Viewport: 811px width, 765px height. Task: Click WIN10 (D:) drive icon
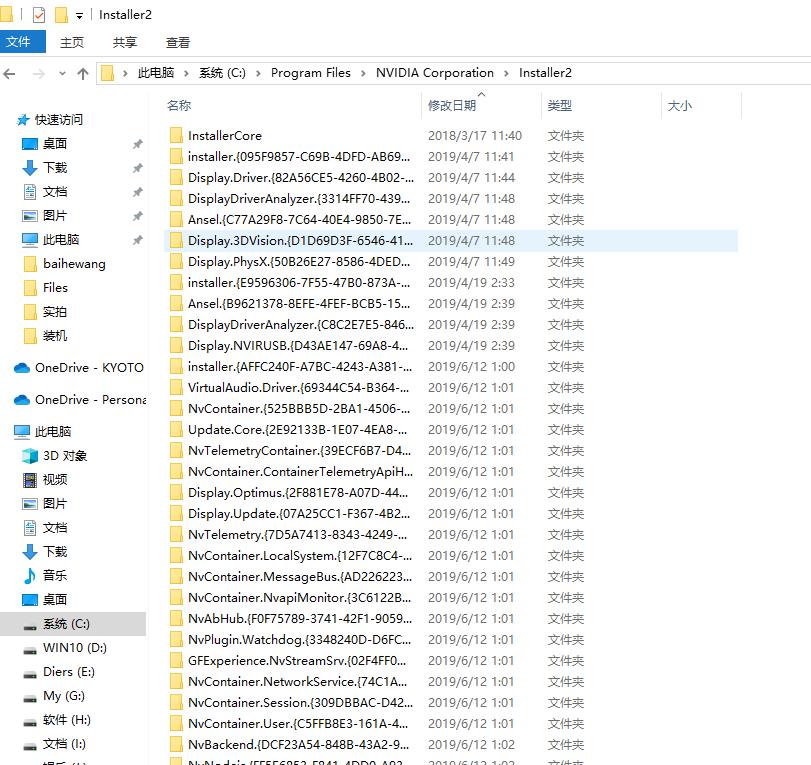(30, 649)
